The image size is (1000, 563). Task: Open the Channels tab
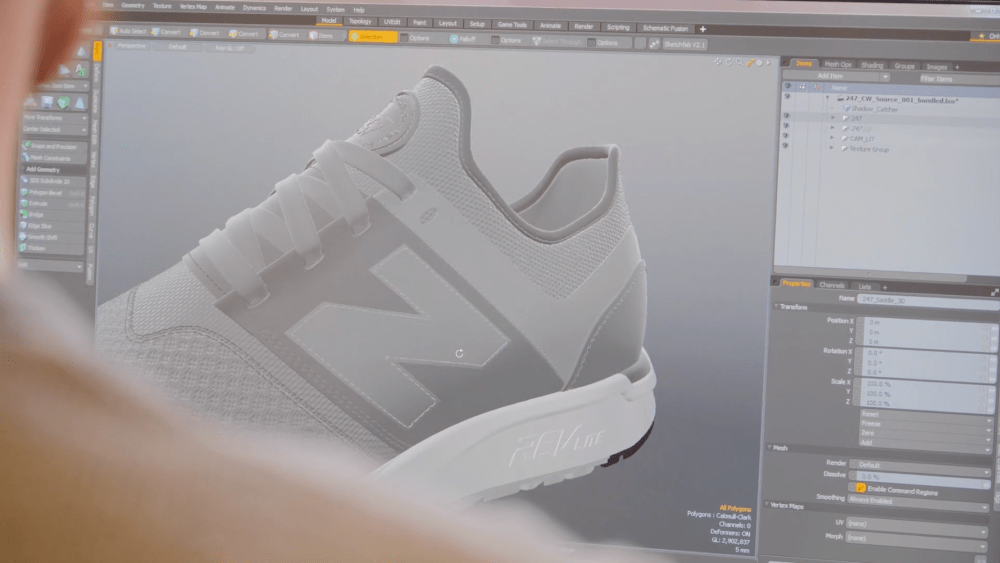coord(832,285)
